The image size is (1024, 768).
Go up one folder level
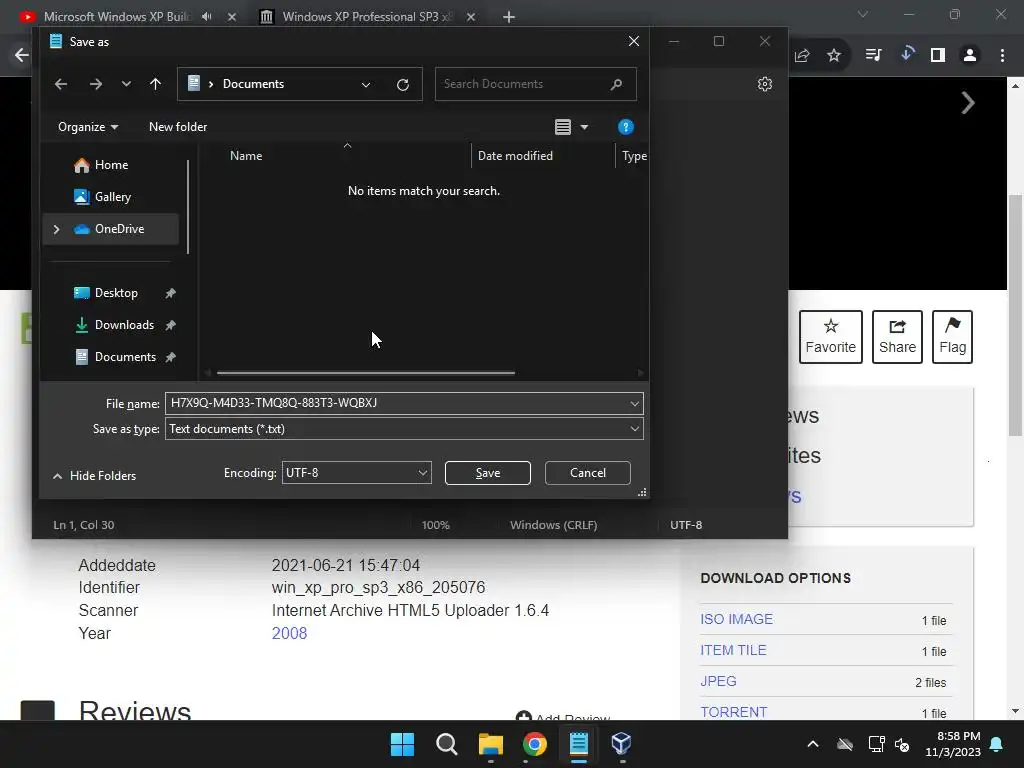click(155, 84)
